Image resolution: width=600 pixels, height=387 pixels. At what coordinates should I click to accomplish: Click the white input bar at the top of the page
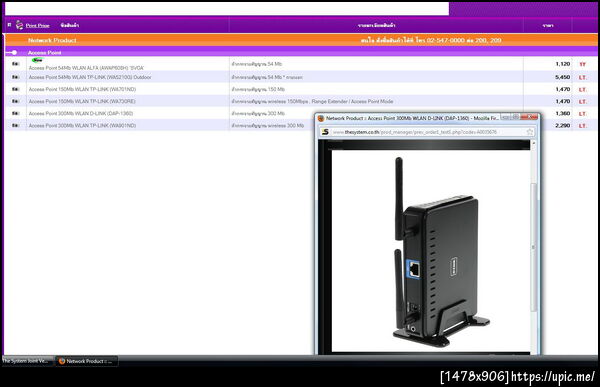click(x=227, y=9)
